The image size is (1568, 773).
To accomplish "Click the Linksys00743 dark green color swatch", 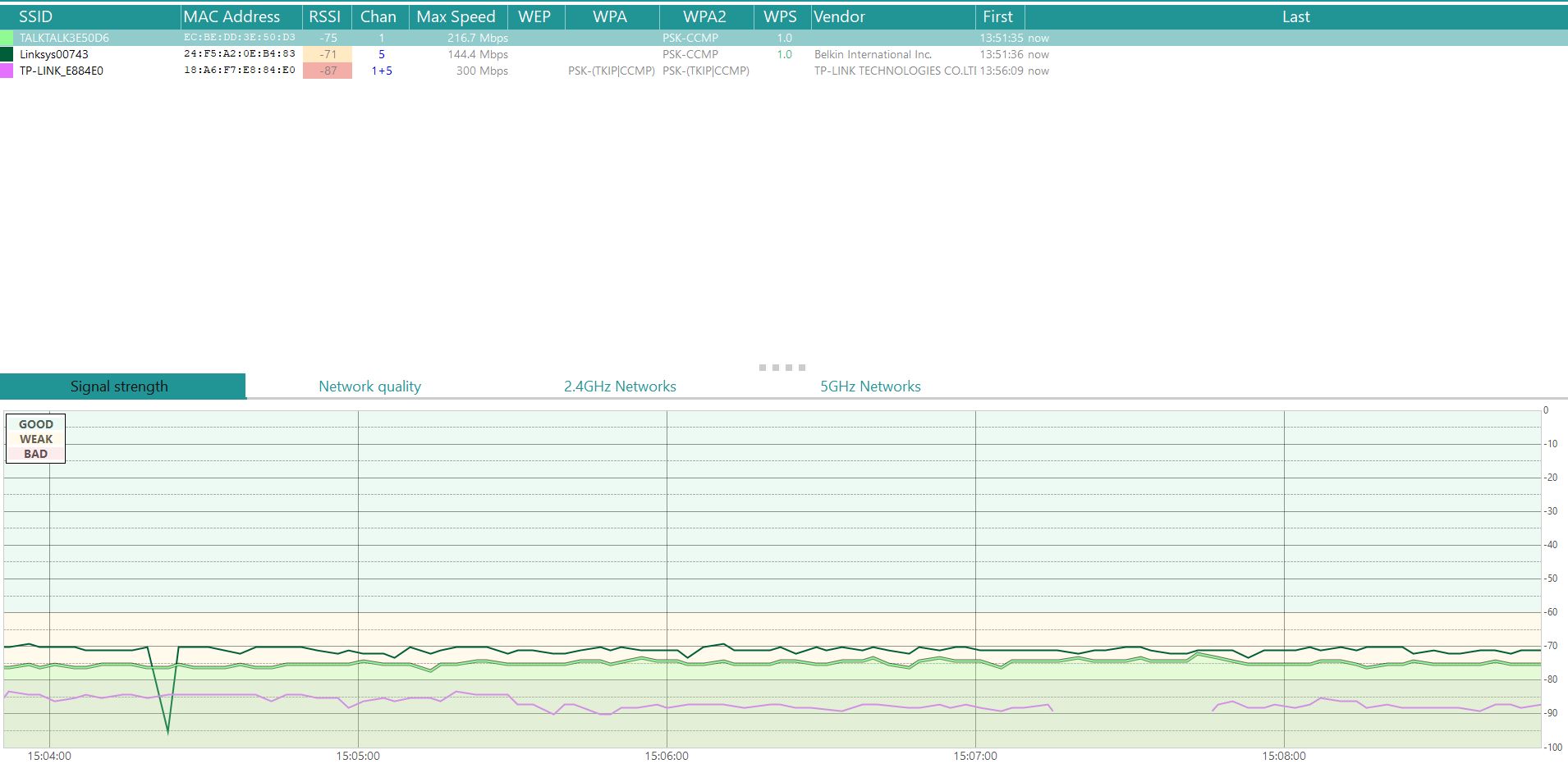I will pos(7,54).
